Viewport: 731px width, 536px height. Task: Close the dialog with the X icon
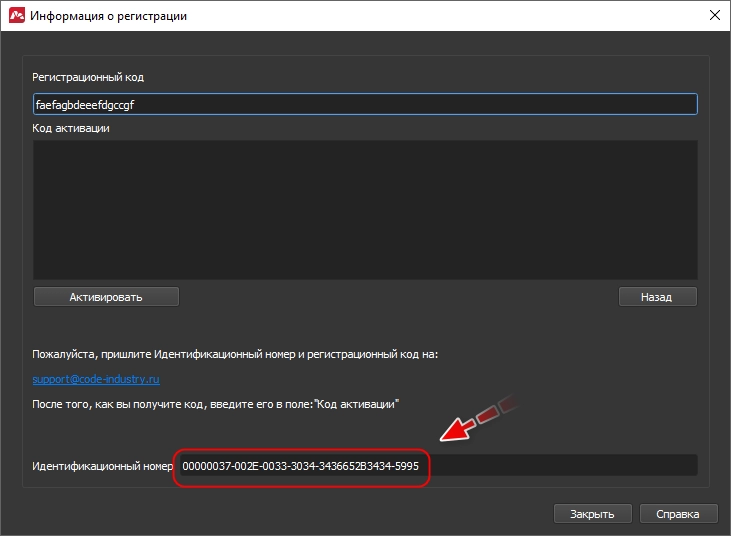(715, 15)
